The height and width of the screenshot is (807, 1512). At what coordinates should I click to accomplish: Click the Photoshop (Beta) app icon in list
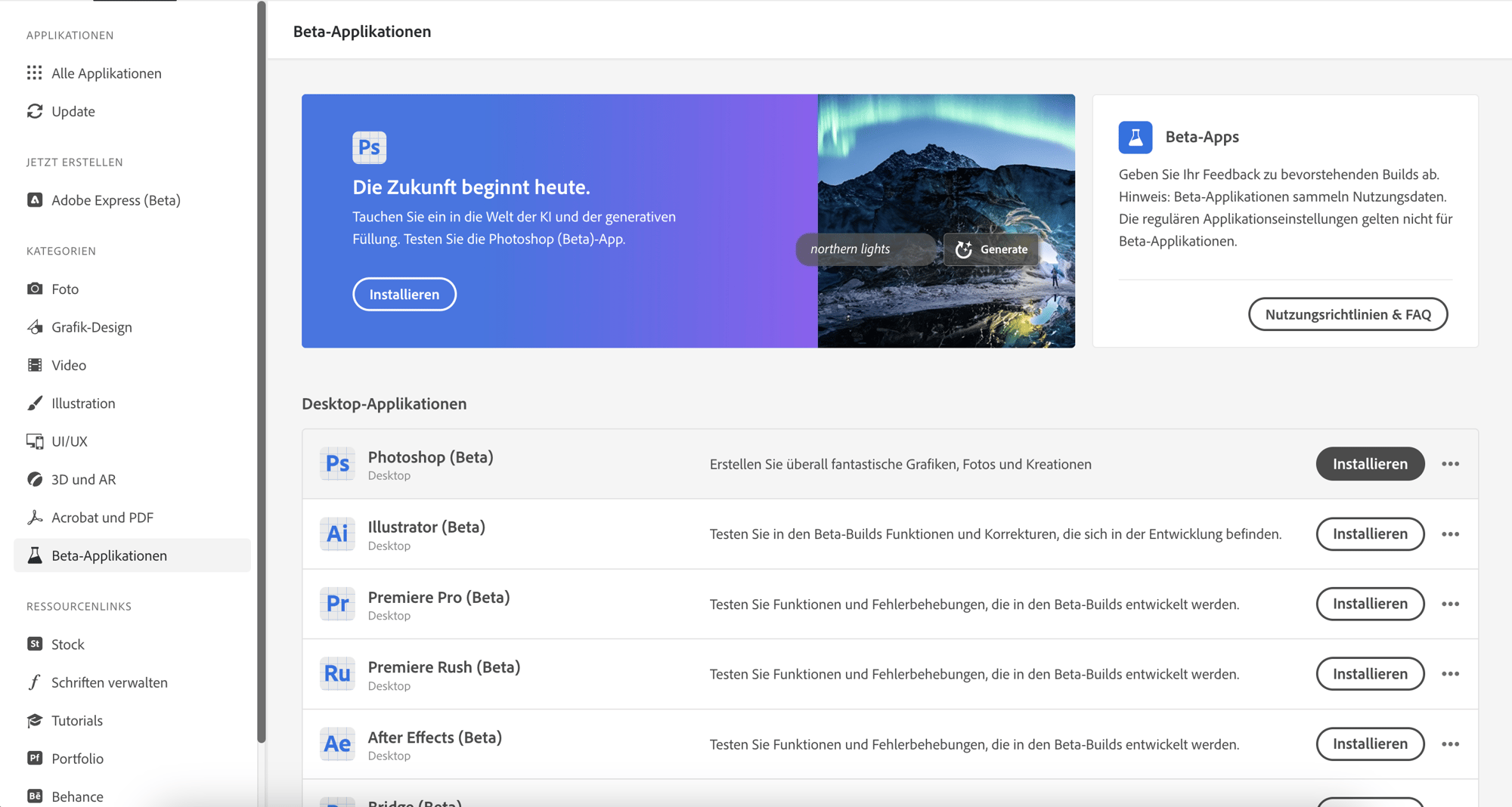(337, 463)
